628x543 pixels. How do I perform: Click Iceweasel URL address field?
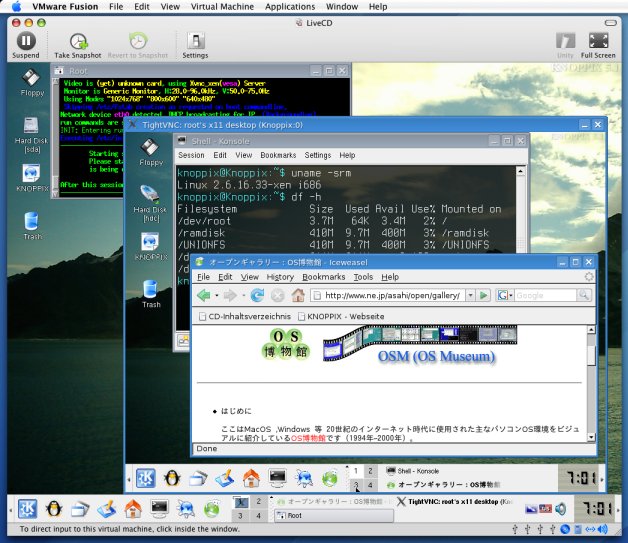pos(388,296)
